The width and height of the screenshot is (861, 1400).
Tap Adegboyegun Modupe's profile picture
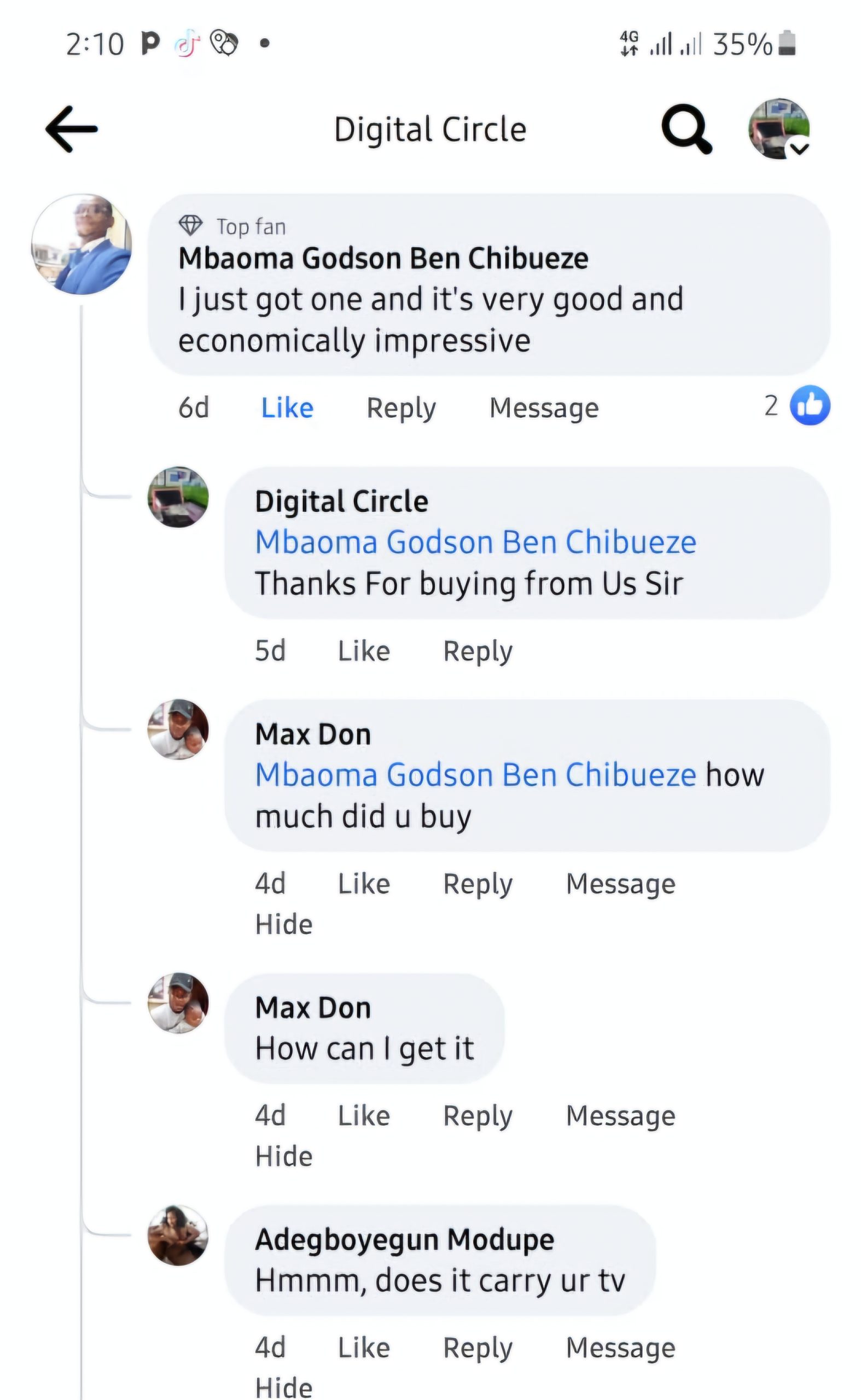coord(178,1235)
